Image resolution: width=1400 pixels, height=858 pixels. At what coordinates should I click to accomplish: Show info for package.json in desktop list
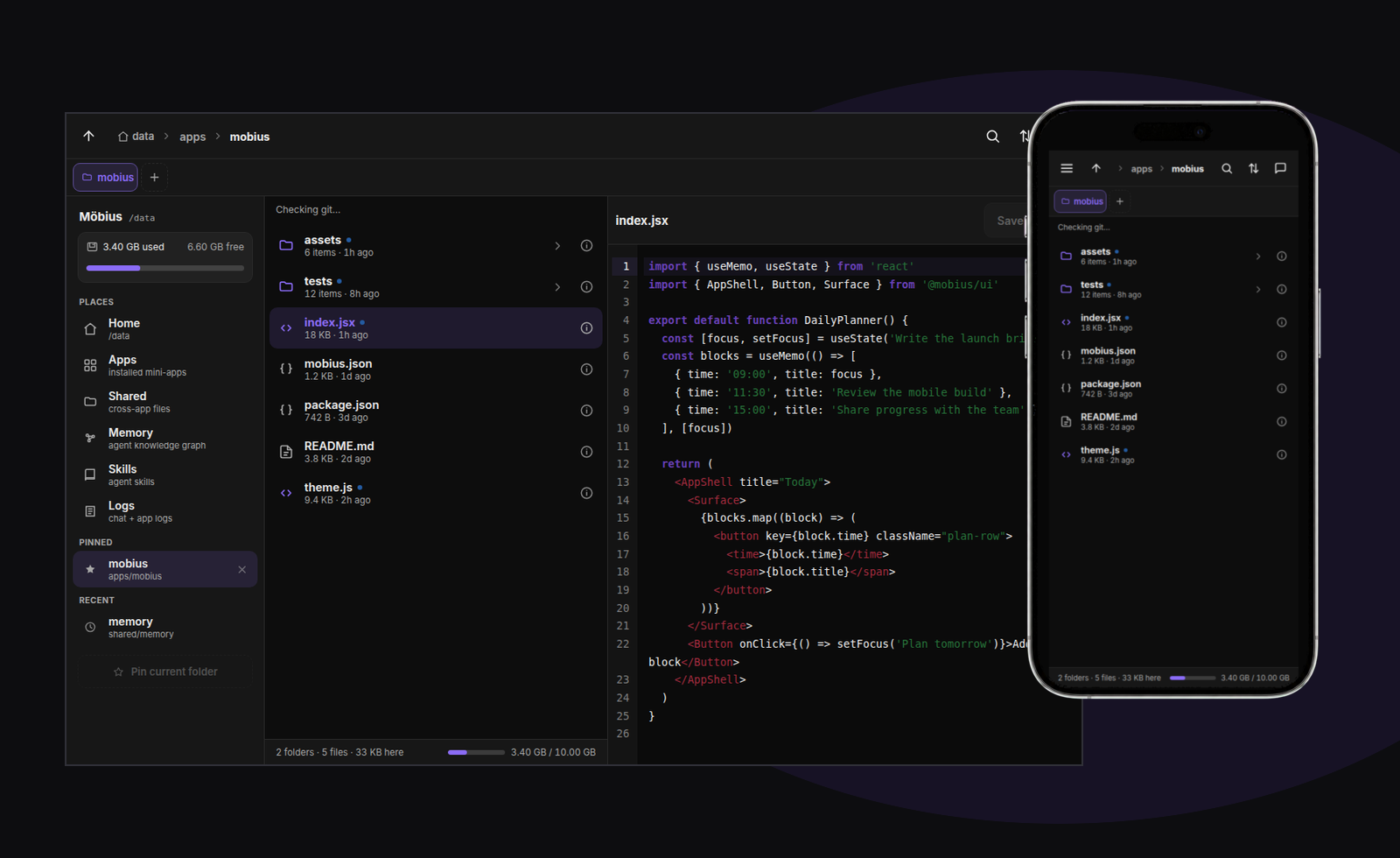(586, 411)
